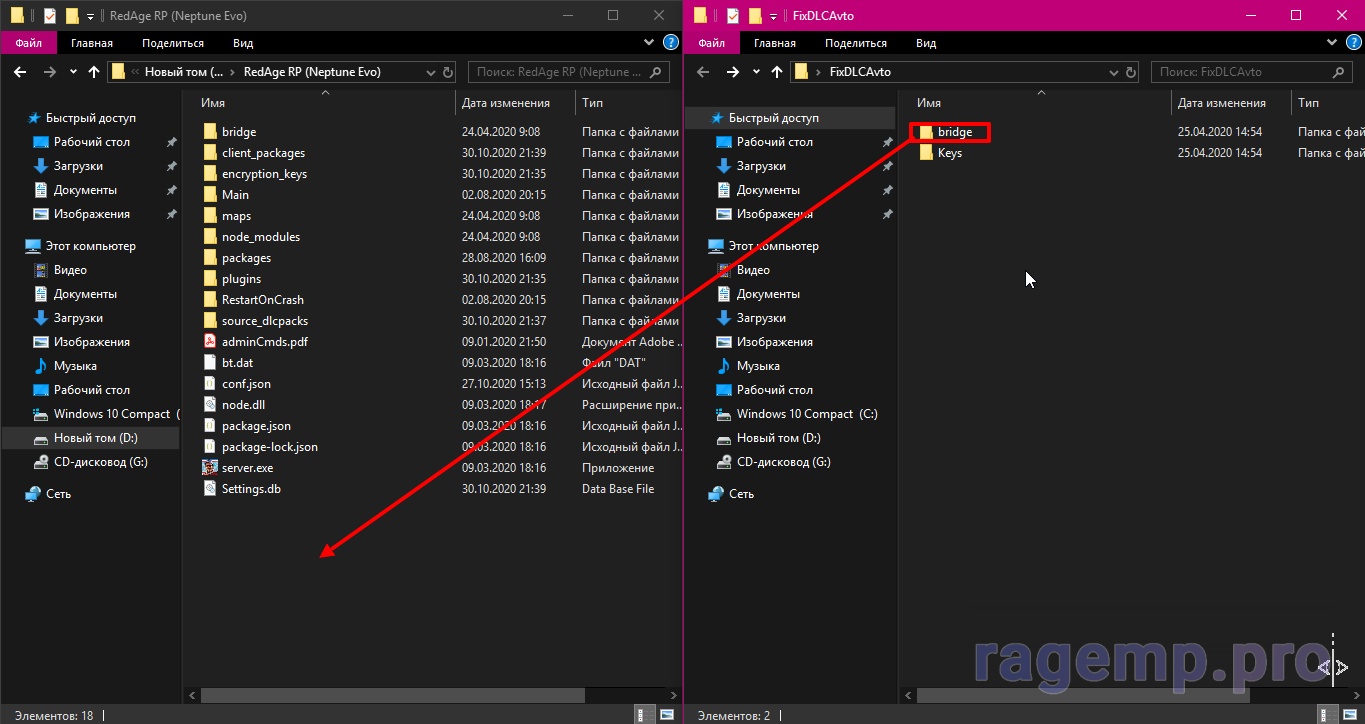Open the Main folder

coord(235,194)
